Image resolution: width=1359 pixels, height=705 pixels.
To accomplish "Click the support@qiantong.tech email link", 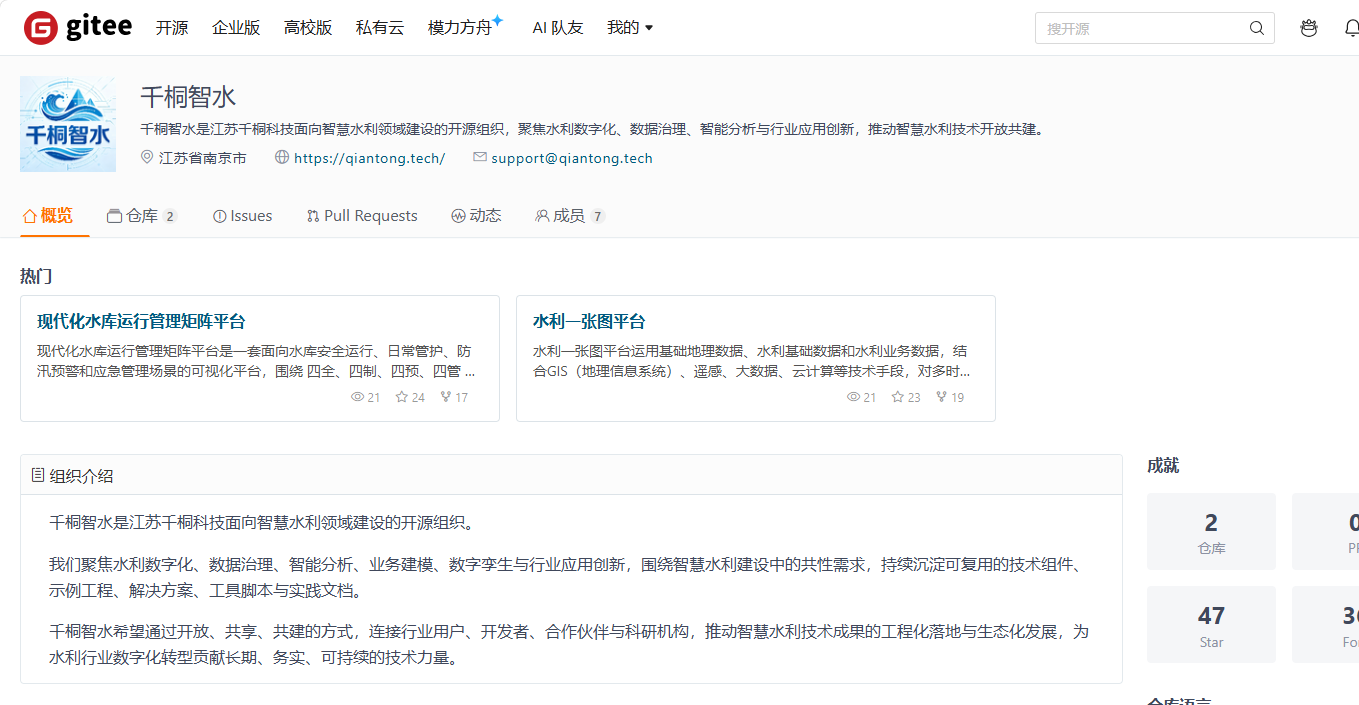I will pyautogui.click(x=572, y=158).
